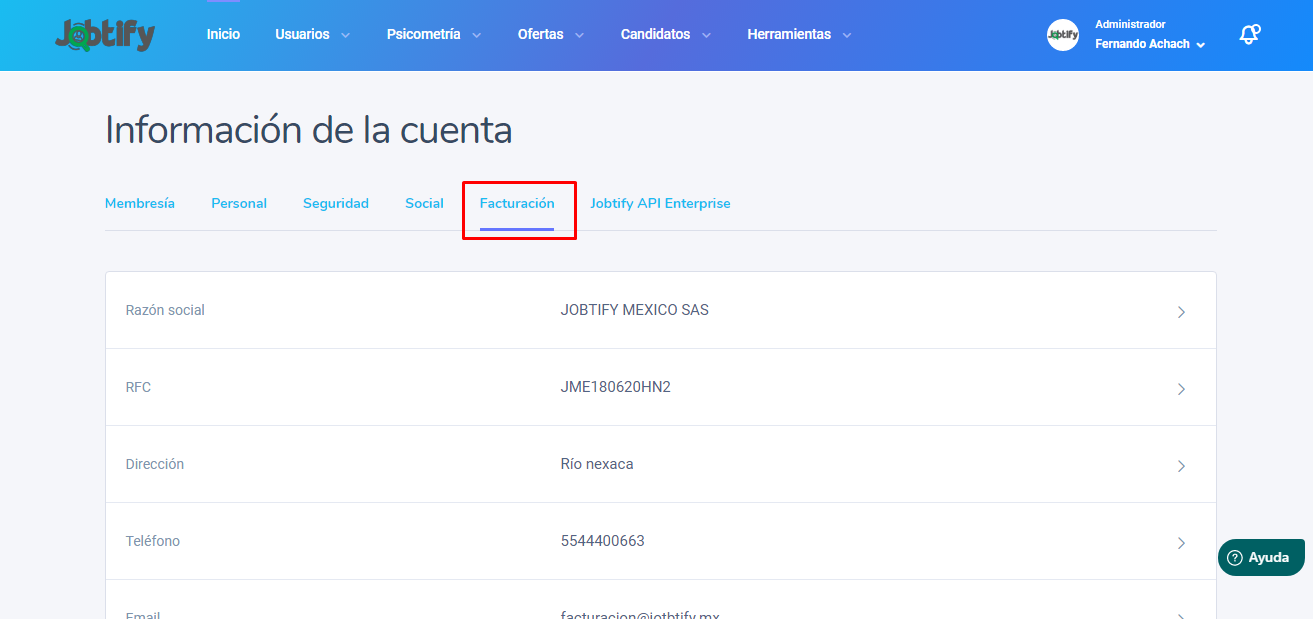
Task: Switch to the Jobtify API Enterprise tab
Action: (660, 203)
